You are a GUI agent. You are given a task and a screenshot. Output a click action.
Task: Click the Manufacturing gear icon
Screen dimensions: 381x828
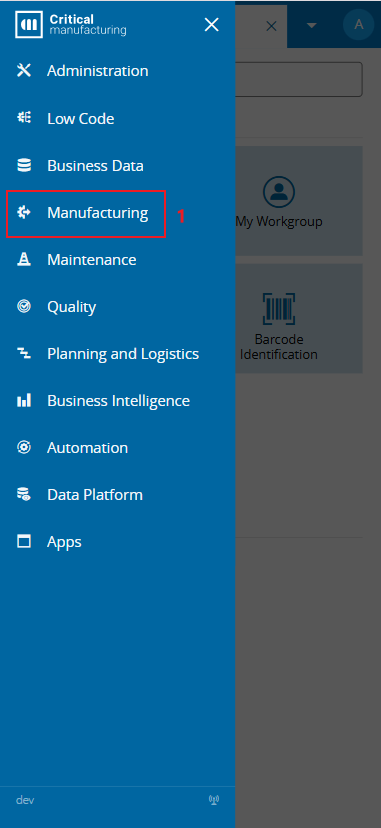(24, 212)
